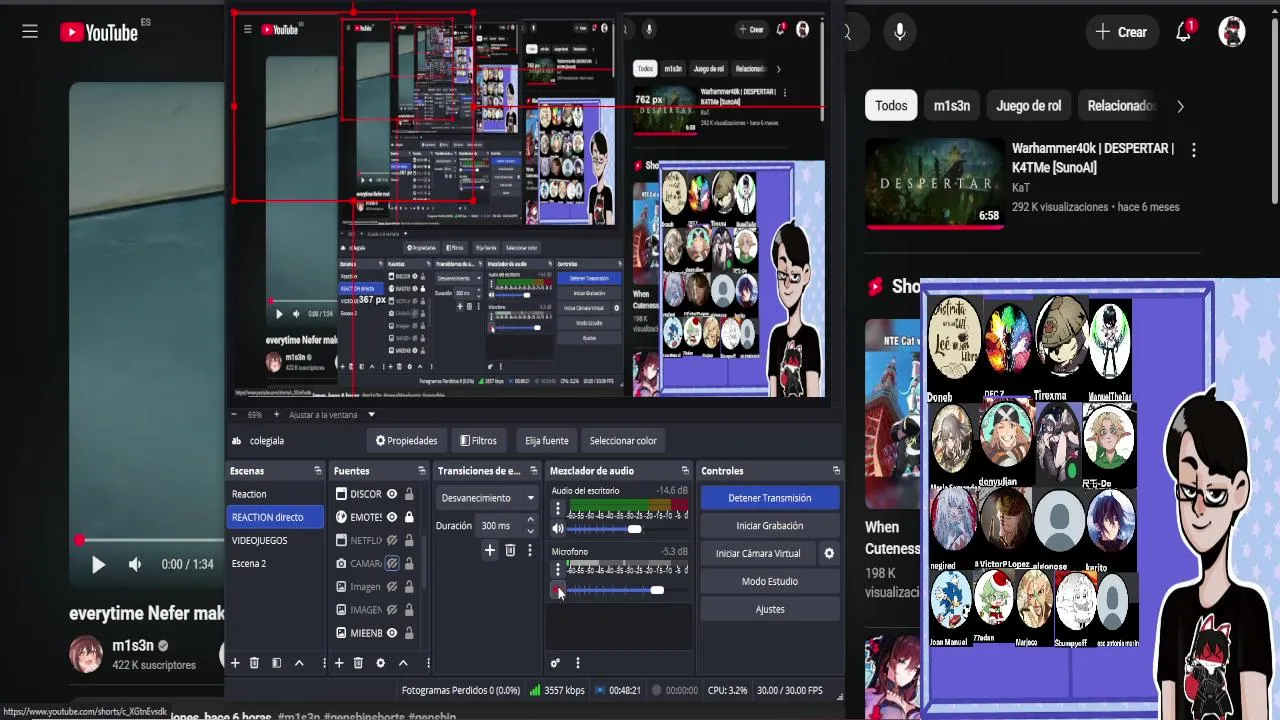Open source properties gear in Fuentes

pyautogui.click(x=380, y=663)
